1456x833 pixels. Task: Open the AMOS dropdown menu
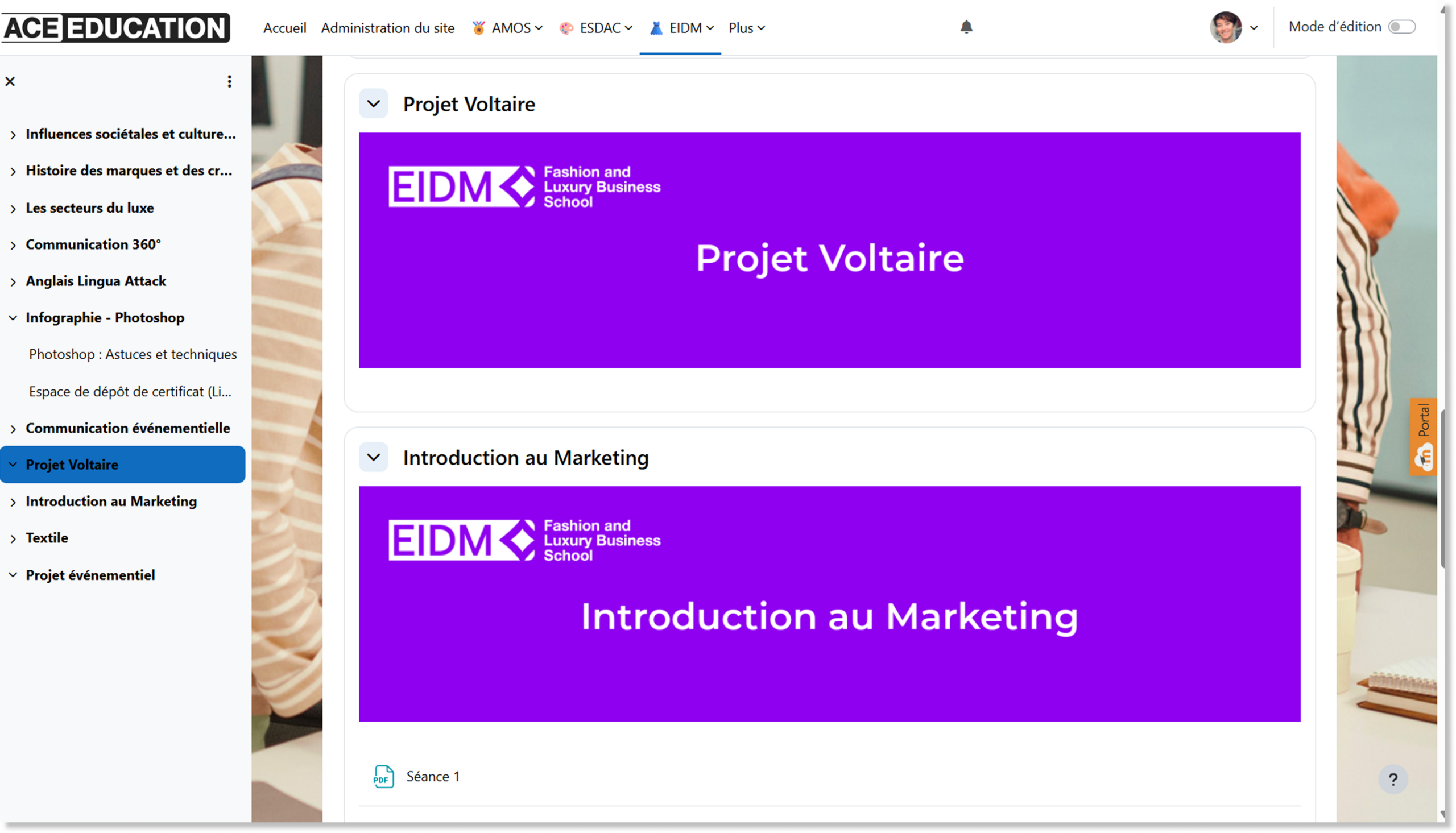(508, 27)
